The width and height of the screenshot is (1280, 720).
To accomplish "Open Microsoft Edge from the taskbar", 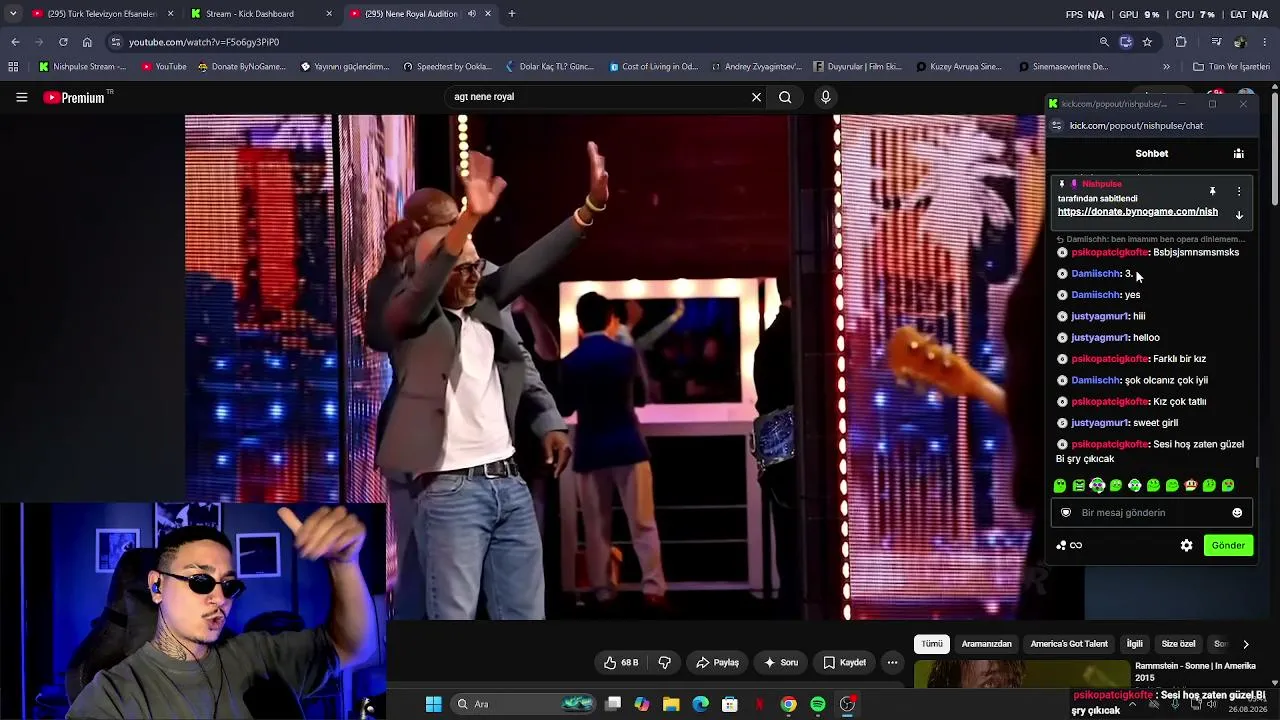I will point(700,704).
